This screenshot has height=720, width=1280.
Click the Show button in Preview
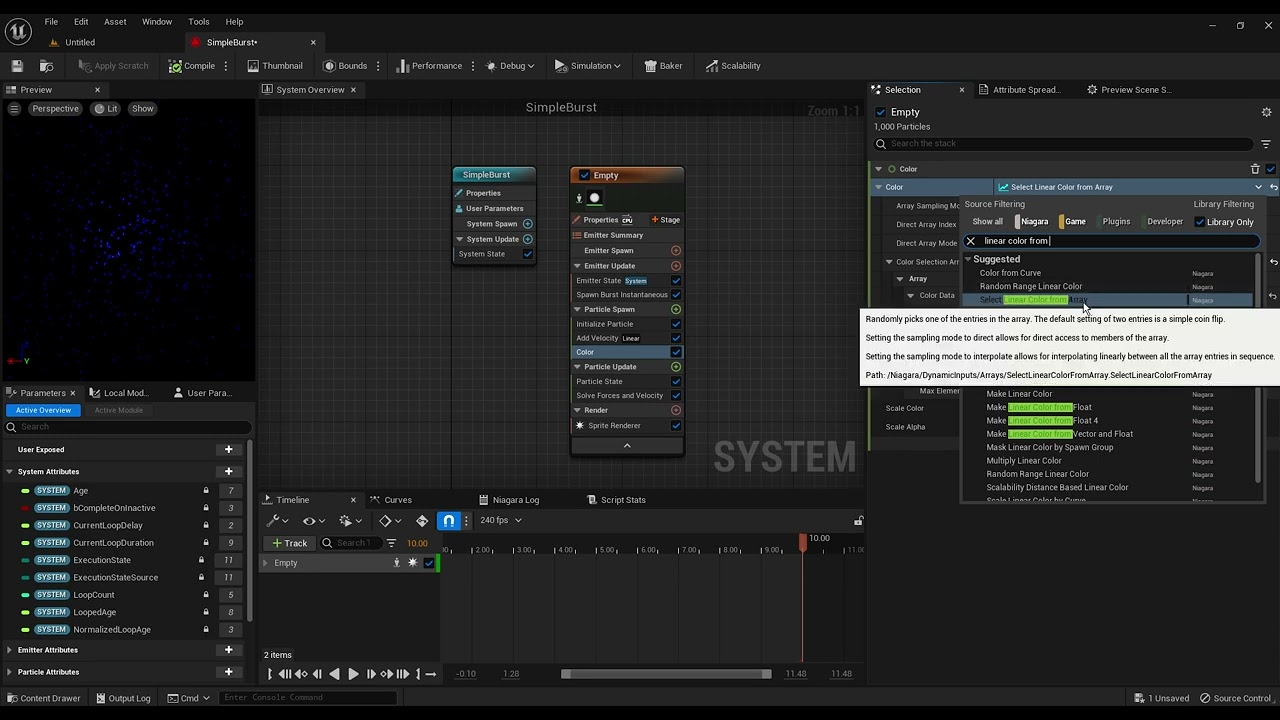pos(143,109)
